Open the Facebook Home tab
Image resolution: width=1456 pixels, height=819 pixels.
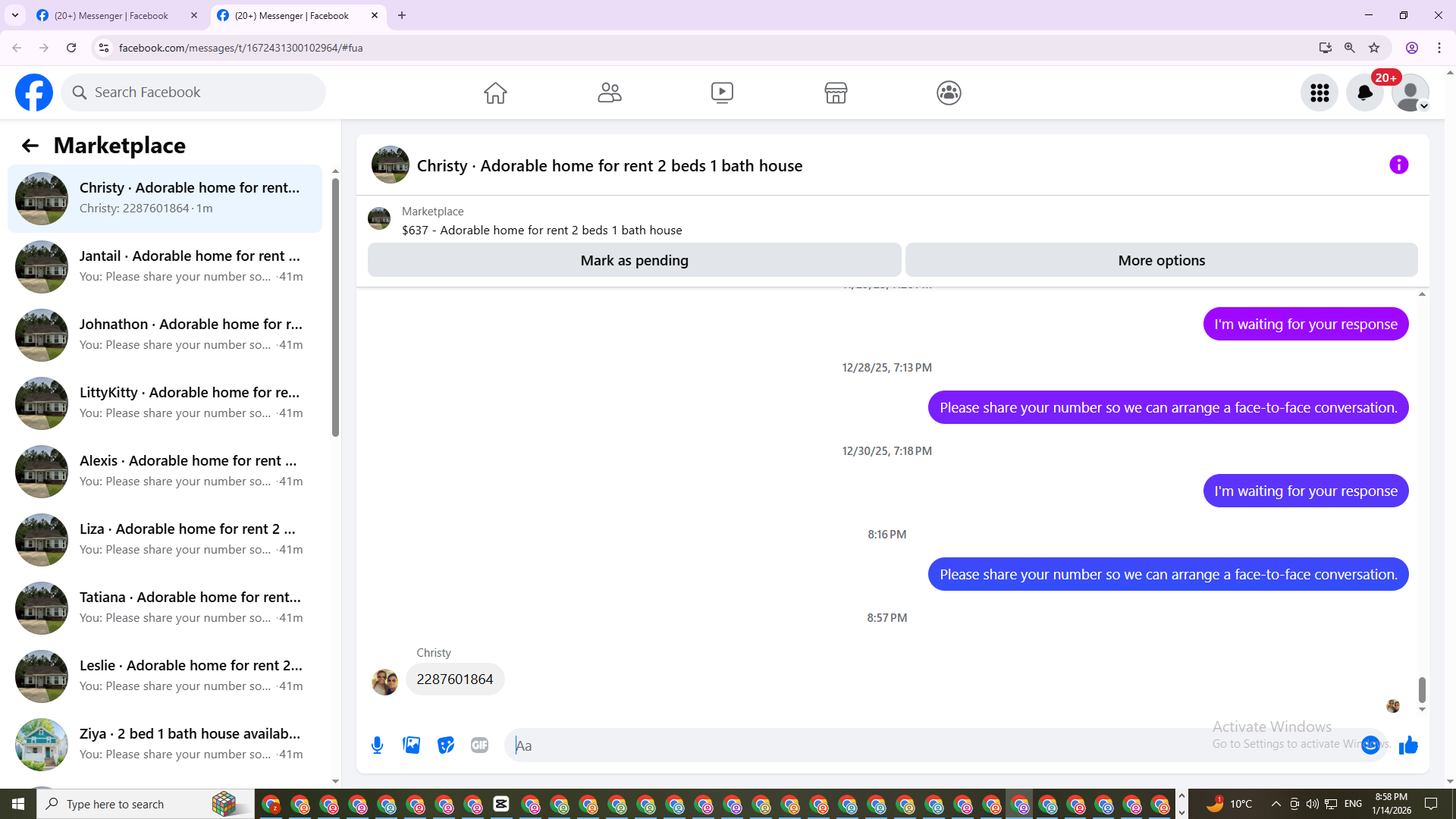[495, 93]
